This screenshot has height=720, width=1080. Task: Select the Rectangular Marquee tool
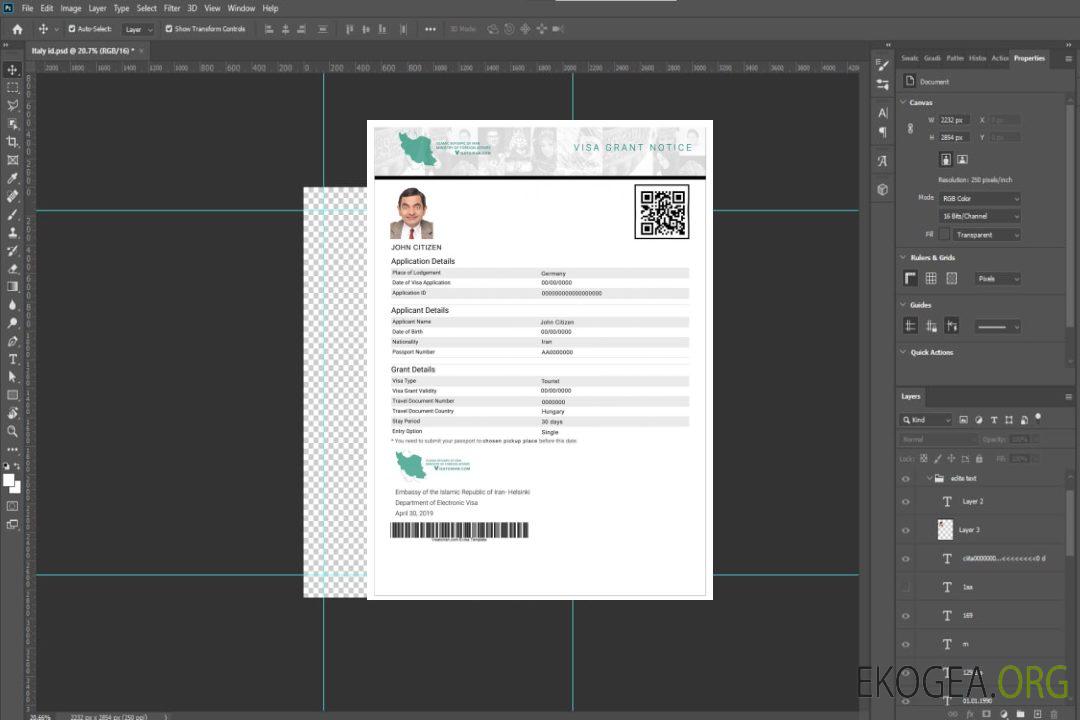[x=12, y=88]
